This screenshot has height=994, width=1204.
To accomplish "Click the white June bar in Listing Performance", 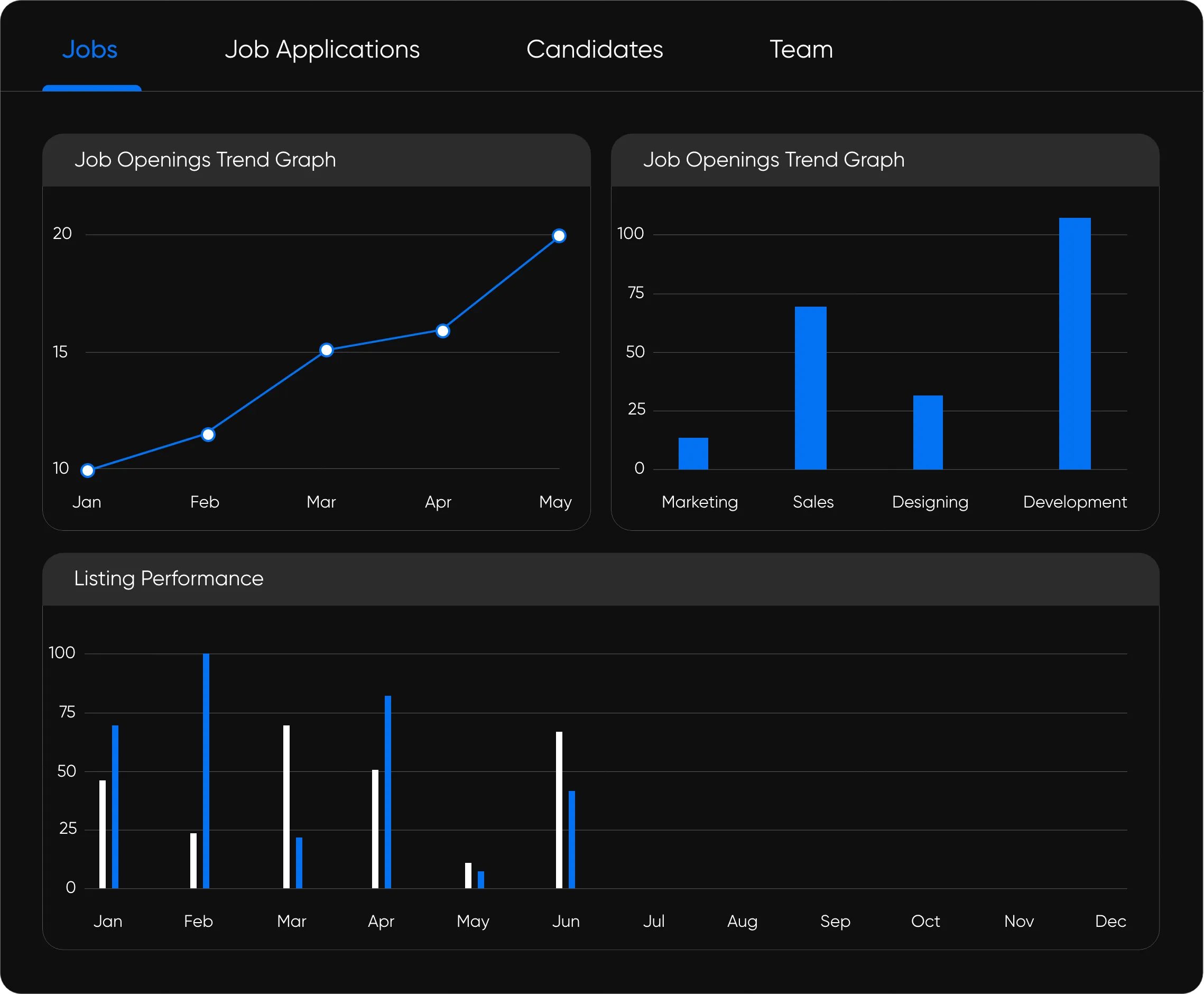I will pyautogui.click(x=559, y=809).
